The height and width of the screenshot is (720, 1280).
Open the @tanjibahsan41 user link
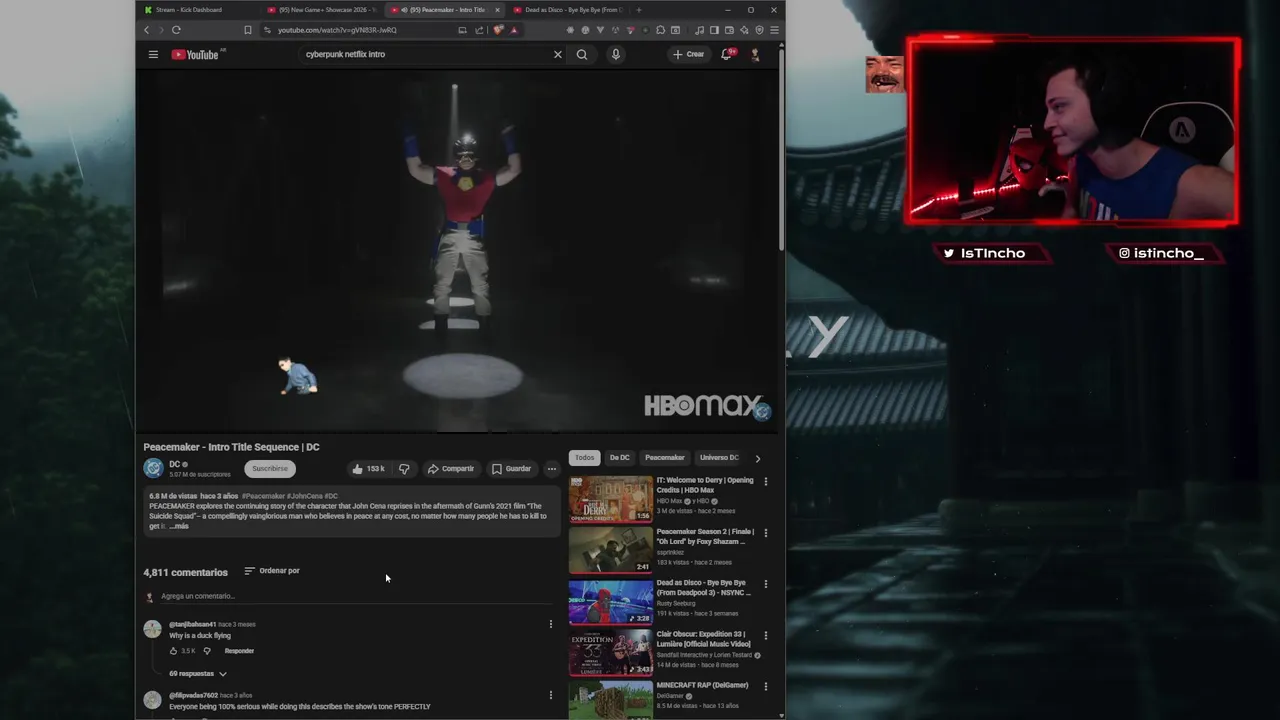[192, 624]
